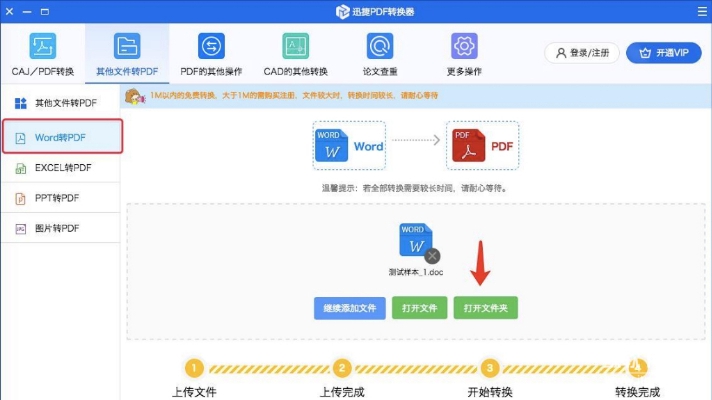Select PPT转PDF in the sidebar

[x=61, y=198]
